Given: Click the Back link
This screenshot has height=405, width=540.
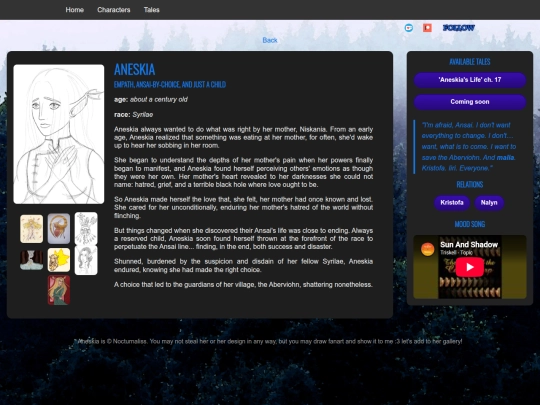Looking at the screenshot, I should point(270,40).
